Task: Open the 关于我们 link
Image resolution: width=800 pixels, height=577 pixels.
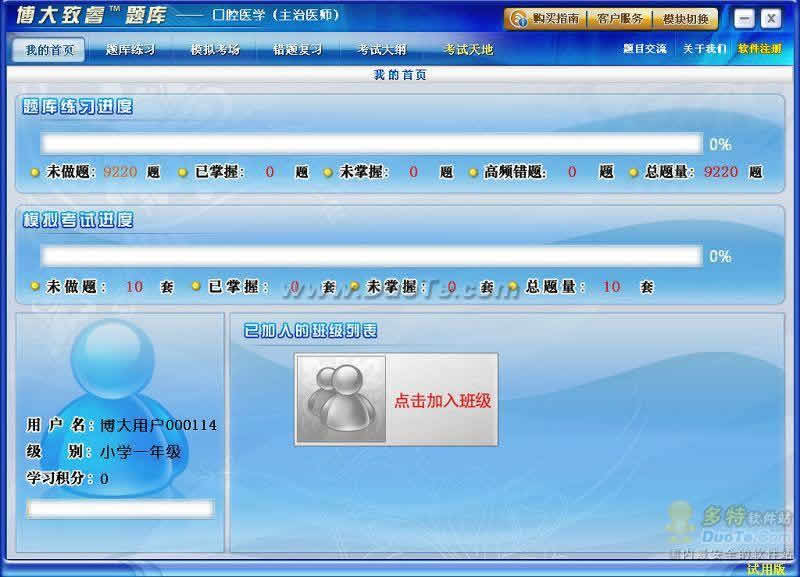Action: [x=704, y=49]
